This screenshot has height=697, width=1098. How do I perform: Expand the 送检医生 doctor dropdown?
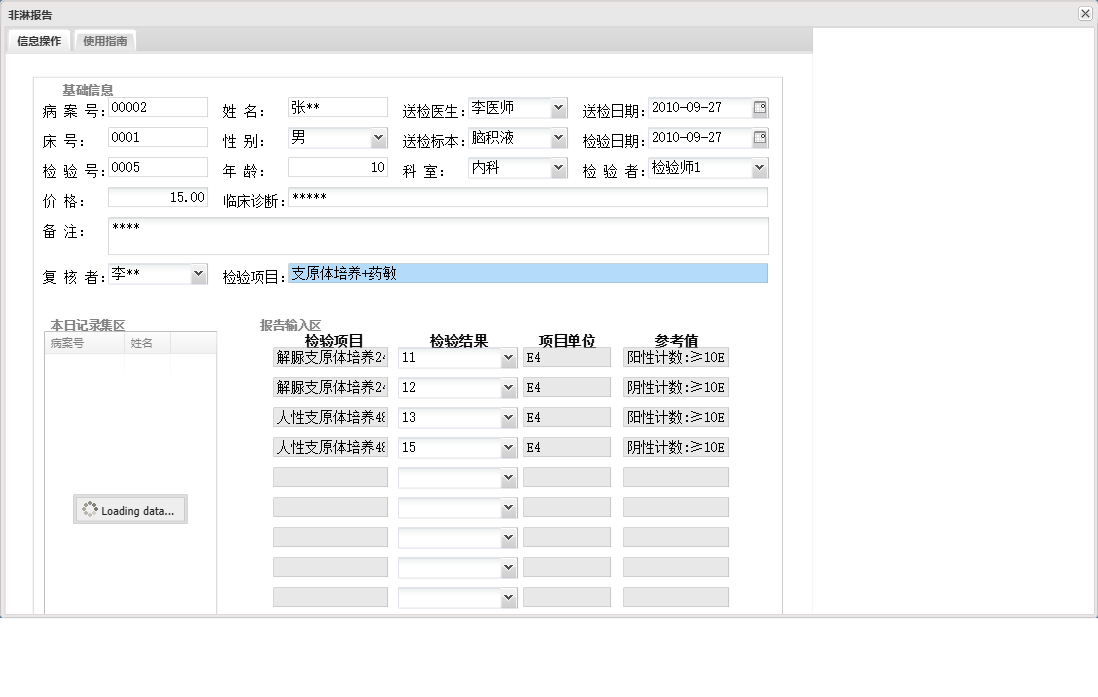coord(561,107)
